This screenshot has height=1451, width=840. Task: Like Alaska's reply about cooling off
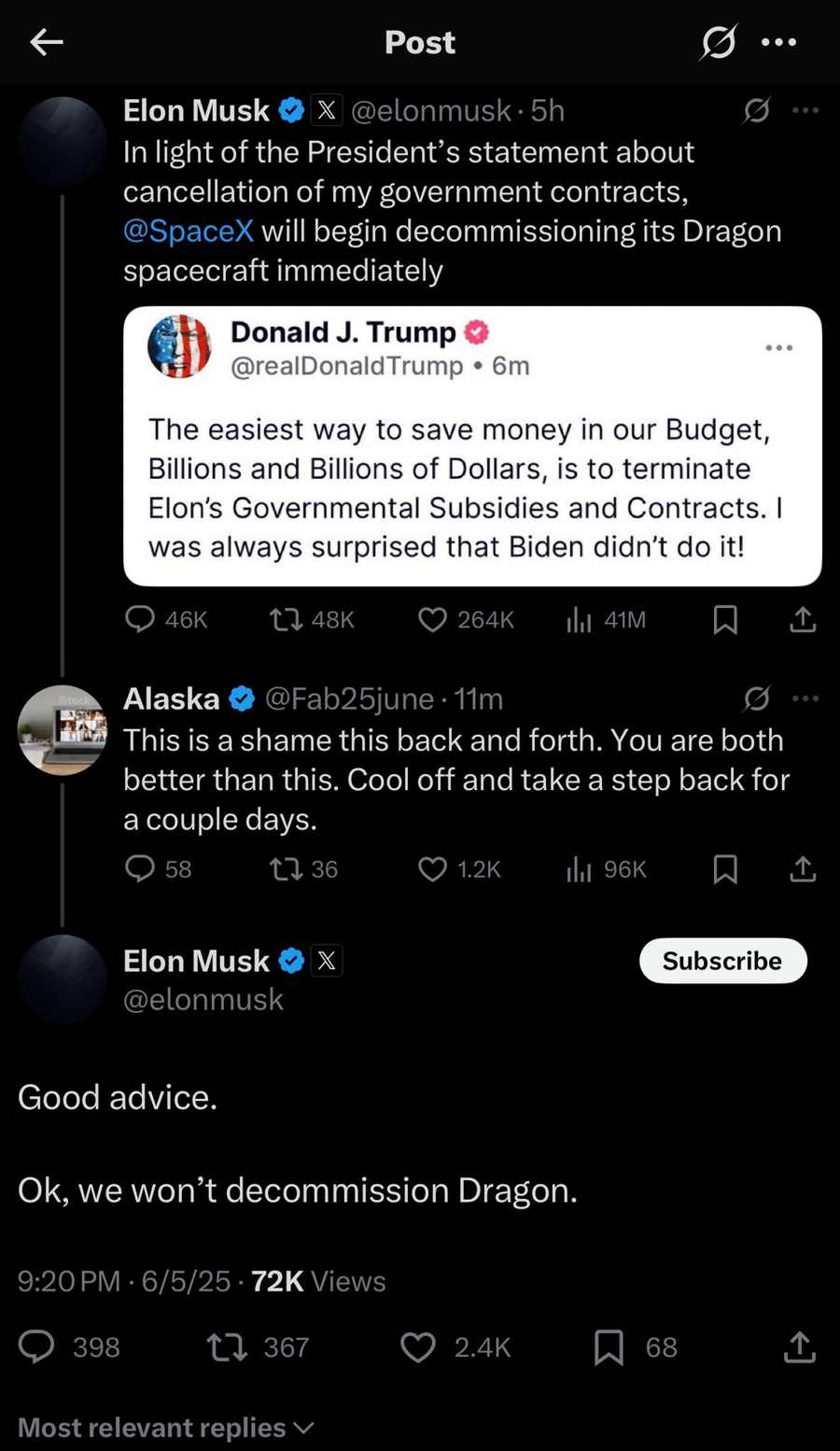[432, 869]
